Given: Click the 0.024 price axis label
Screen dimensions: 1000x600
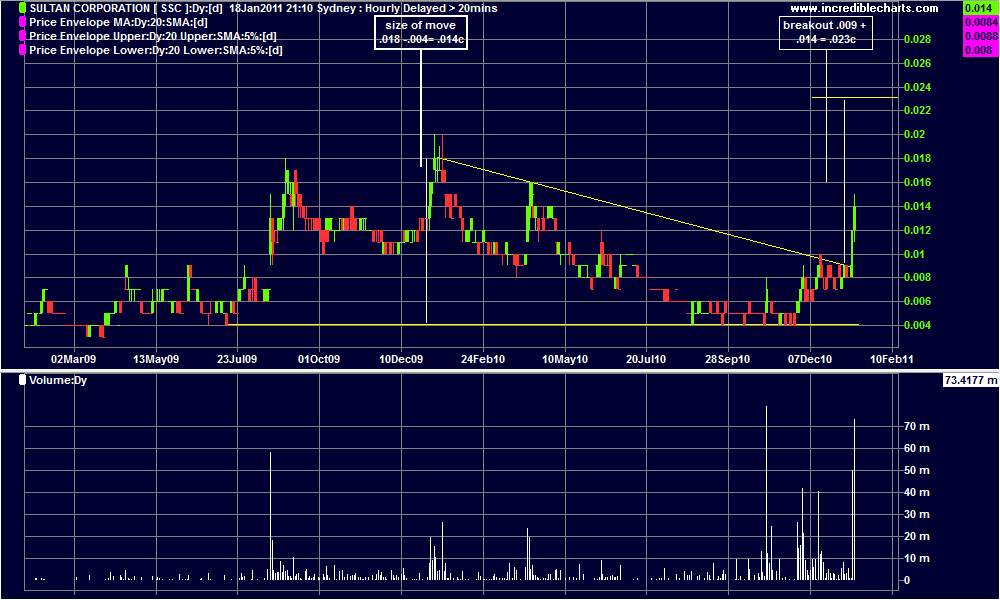Looking at the screenshot, I should (x=917, y=87).
